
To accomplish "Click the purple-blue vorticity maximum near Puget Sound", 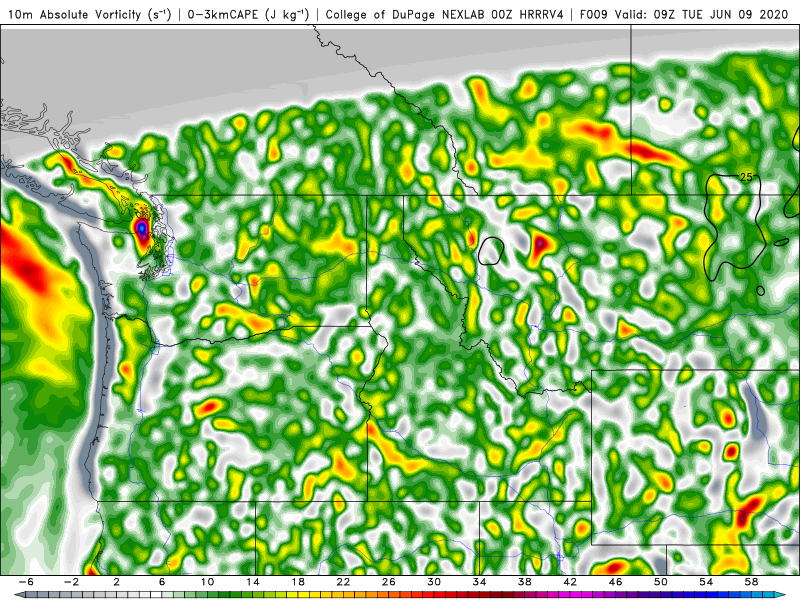I will click(x=141, y=228).
